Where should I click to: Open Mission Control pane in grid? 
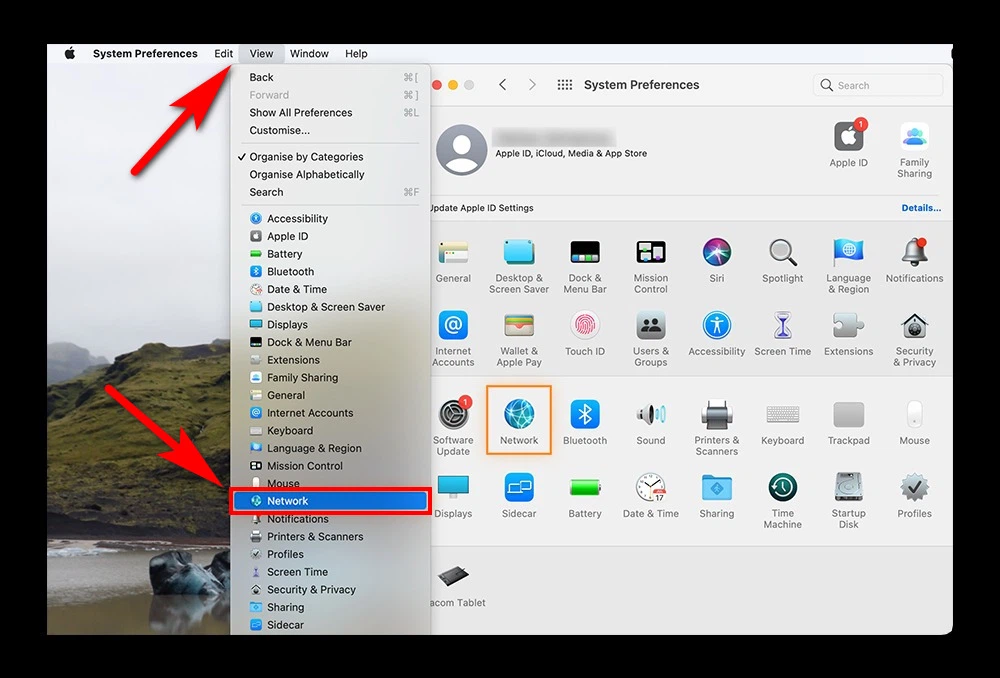pyautogui.click(x=651, y=253)
